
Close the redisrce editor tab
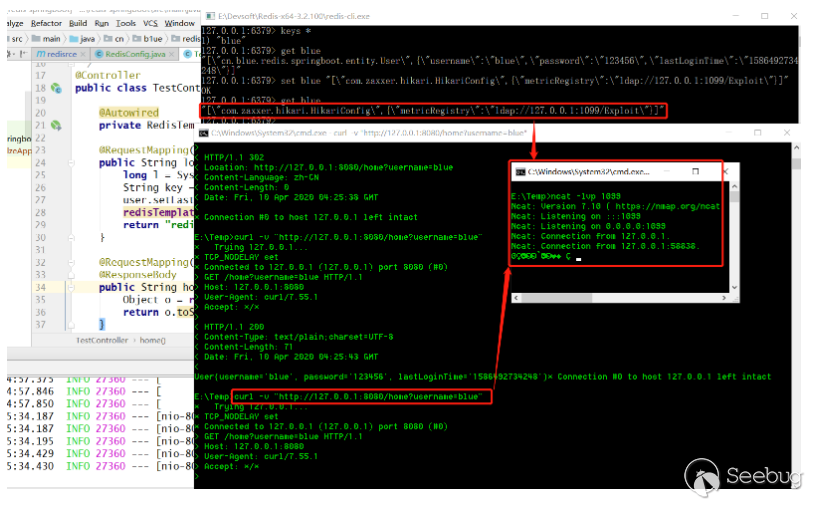click(x=83, y=55)
